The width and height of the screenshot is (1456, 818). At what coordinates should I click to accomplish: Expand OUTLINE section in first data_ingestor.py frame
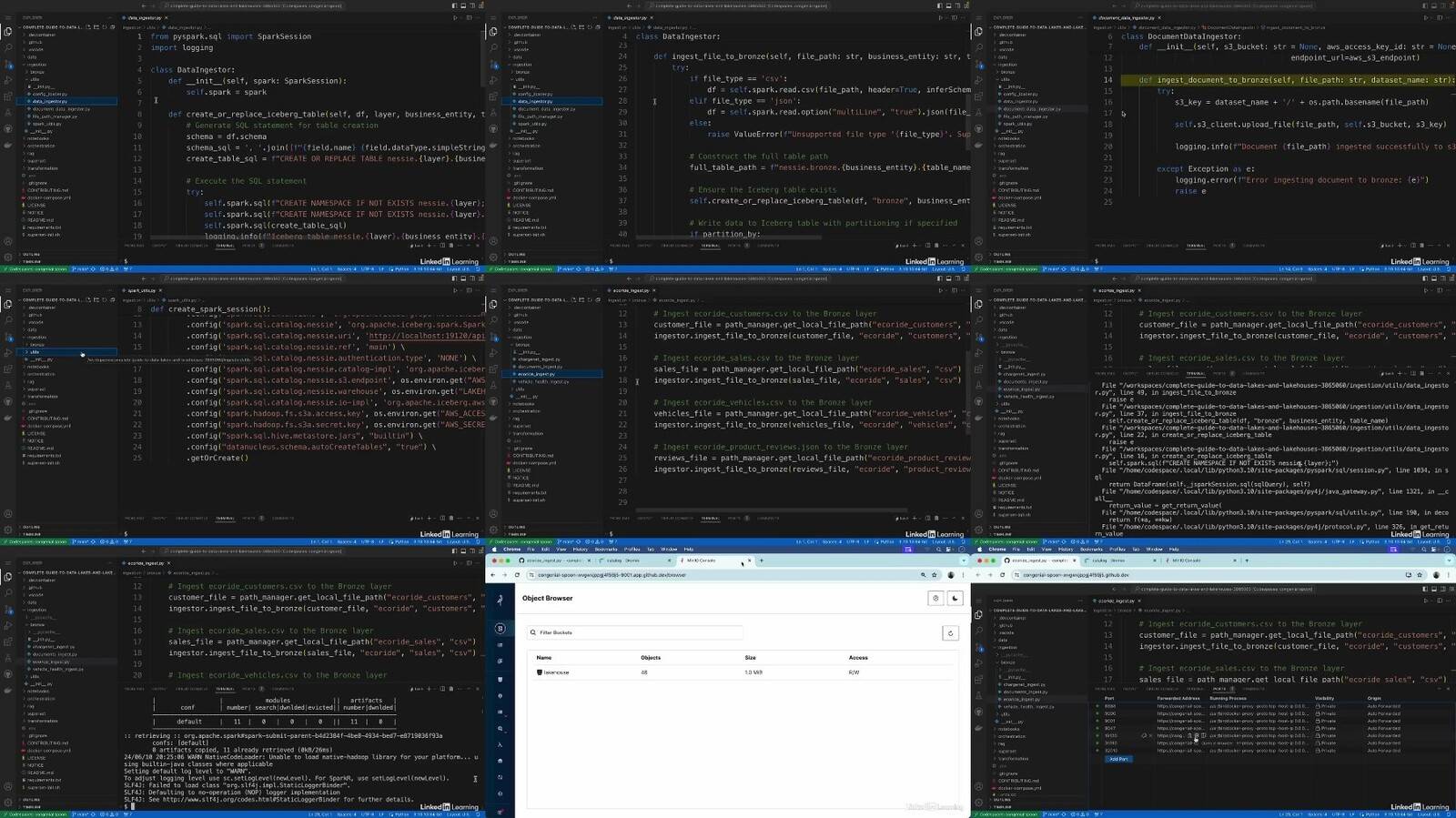click(32, 254)
